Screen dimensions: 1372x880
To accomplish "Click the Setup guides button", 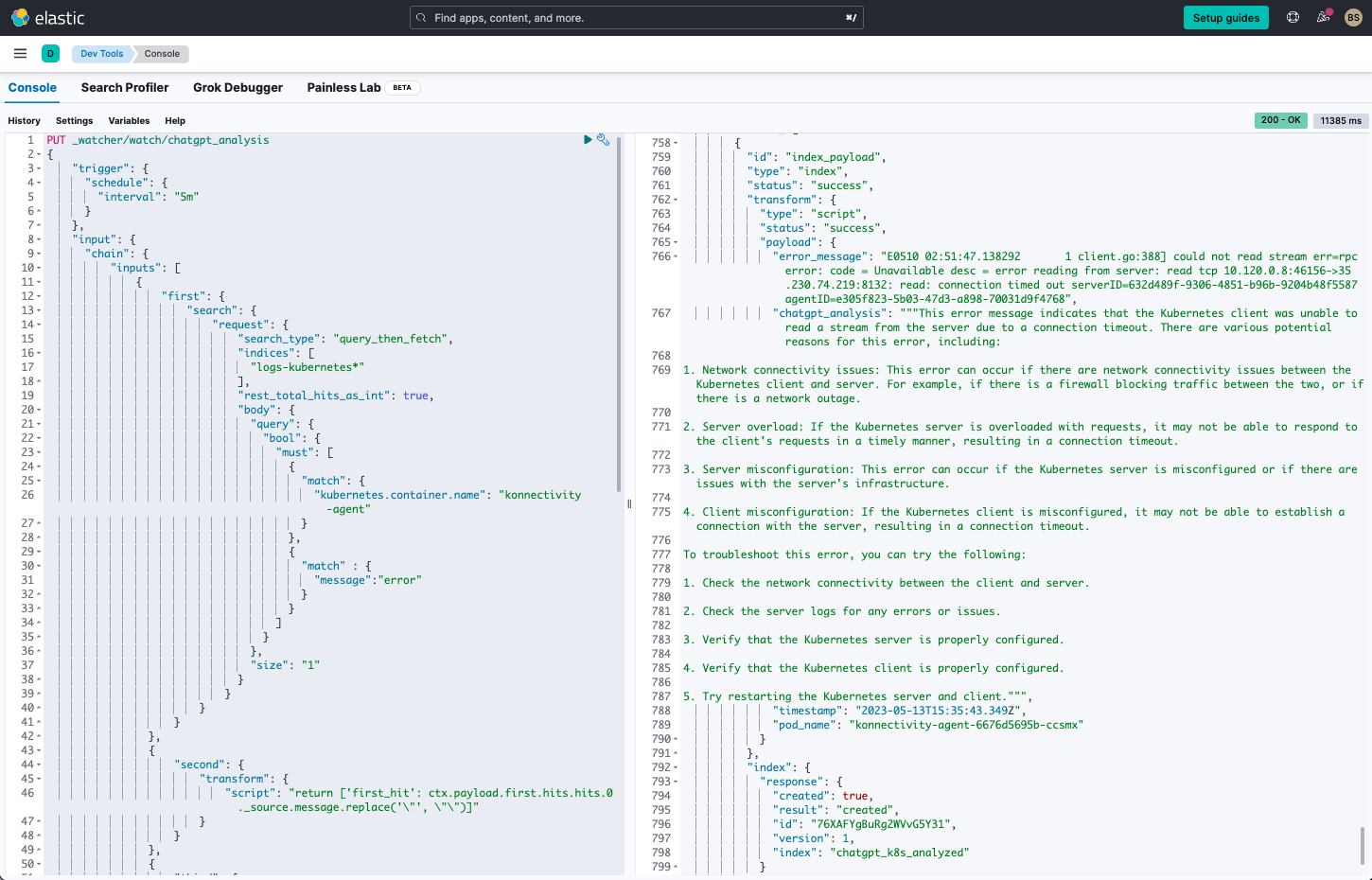I will [1225, 18].
